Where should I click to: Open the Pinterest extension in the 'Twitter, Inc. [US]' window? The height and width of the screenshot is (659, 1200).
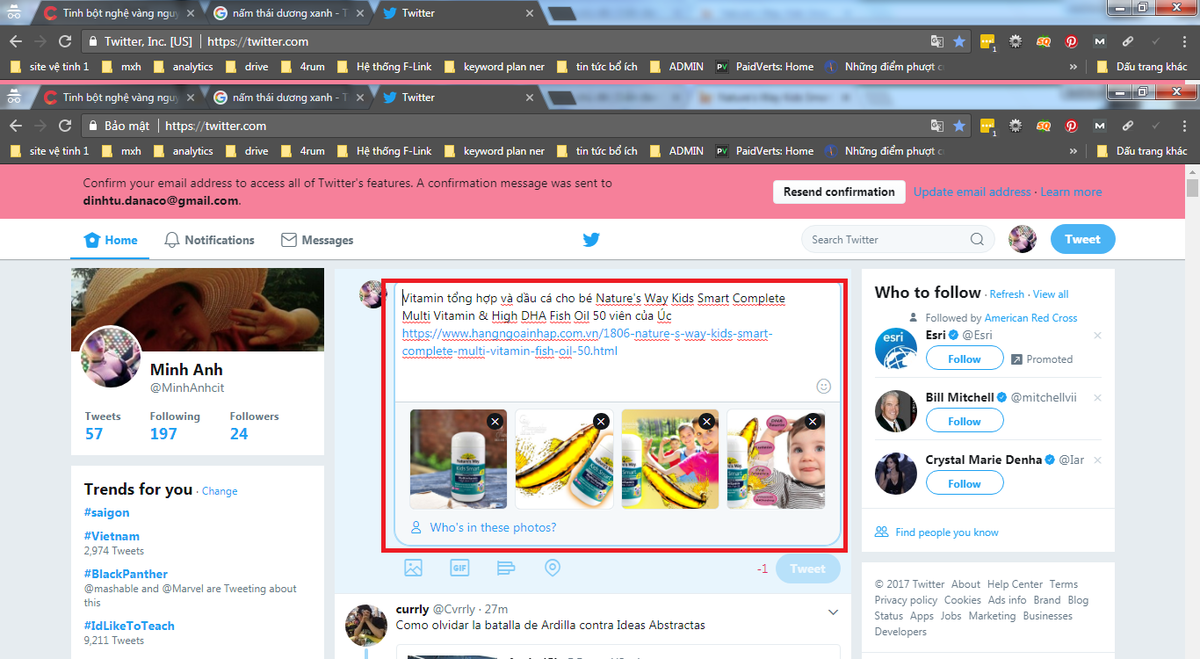click(1071, 42)
